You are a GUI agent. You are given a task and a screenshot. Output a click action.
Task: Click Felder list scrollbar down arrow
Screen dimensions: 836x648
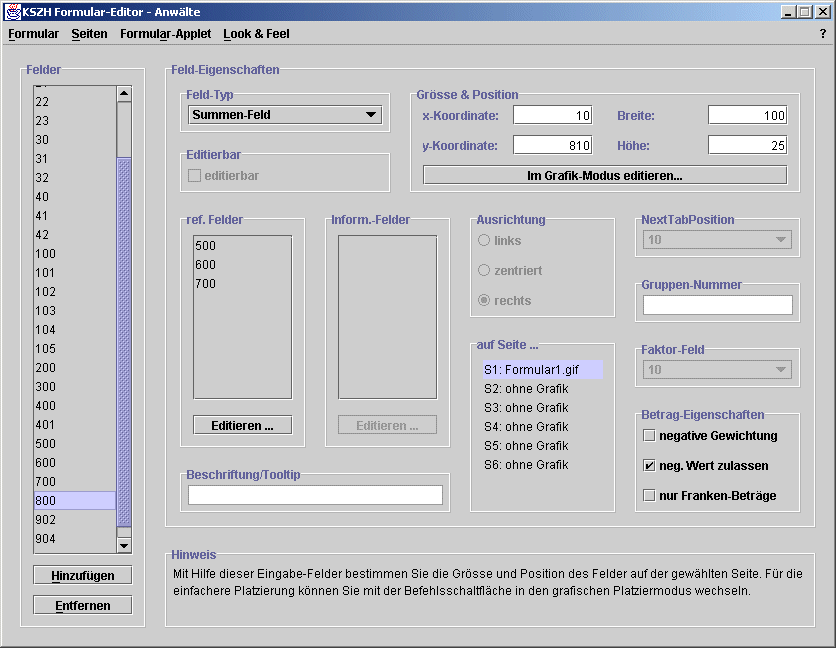pos(124,545)
